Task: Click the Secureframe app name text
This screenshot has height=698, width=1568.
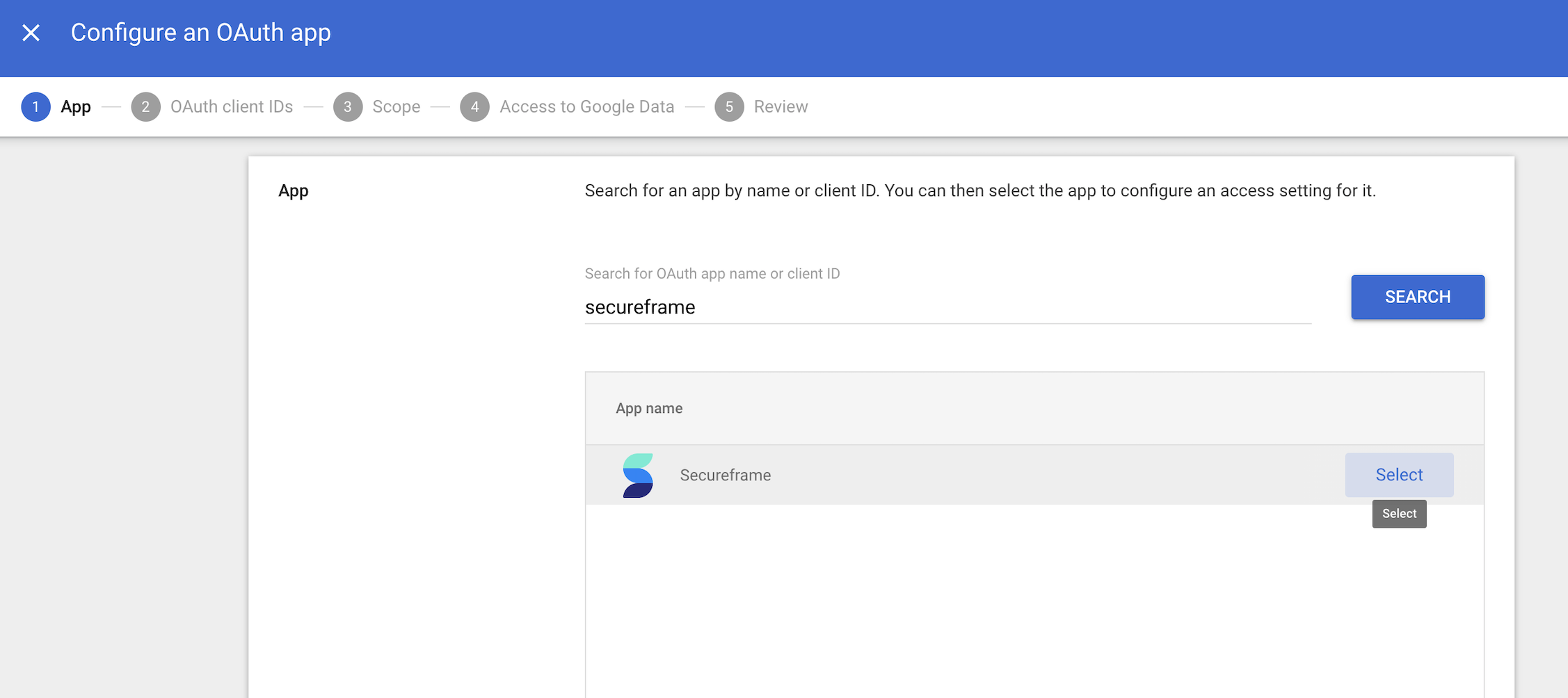Action: tap(726, 476)
